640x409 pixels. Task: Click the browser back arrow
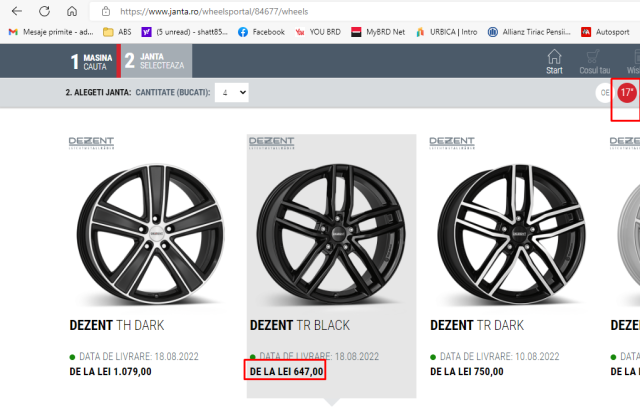point(17,11)
